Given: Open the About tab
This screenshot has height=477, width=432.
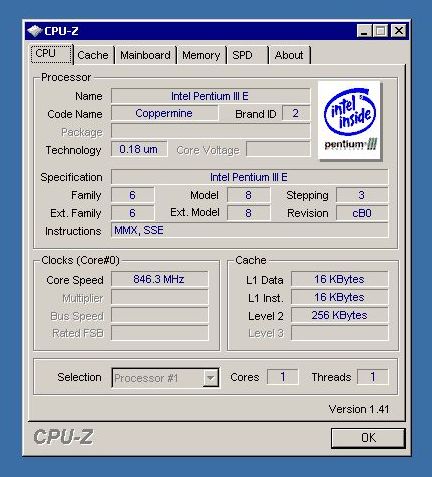Looking at the screenshot, I should 289,55.
